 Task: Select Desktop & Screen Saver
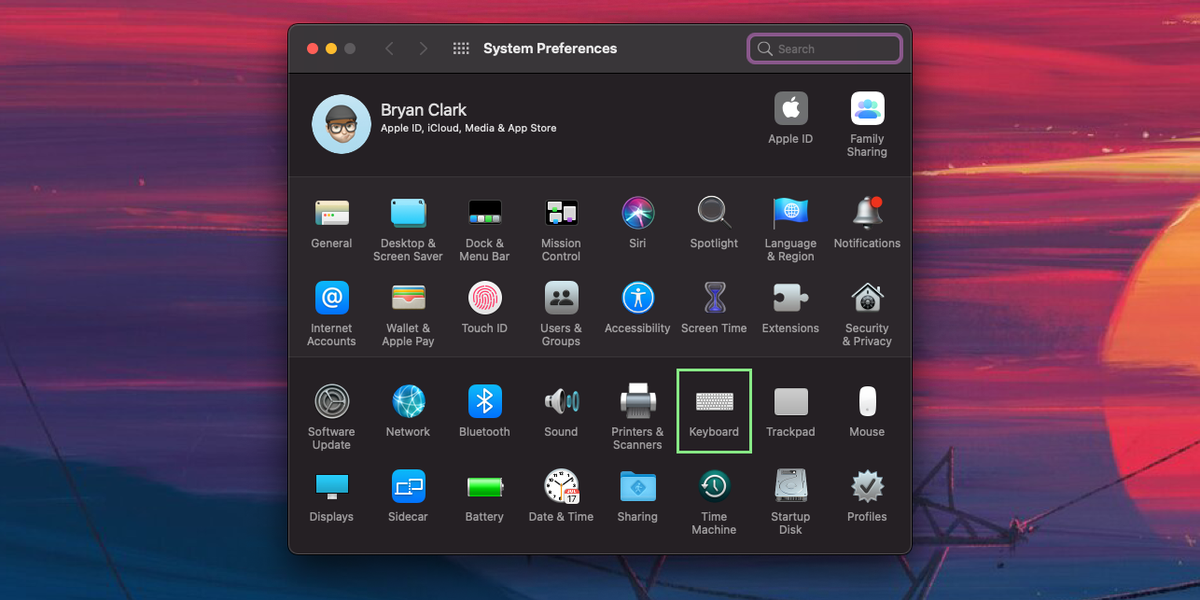pos(408,214)
